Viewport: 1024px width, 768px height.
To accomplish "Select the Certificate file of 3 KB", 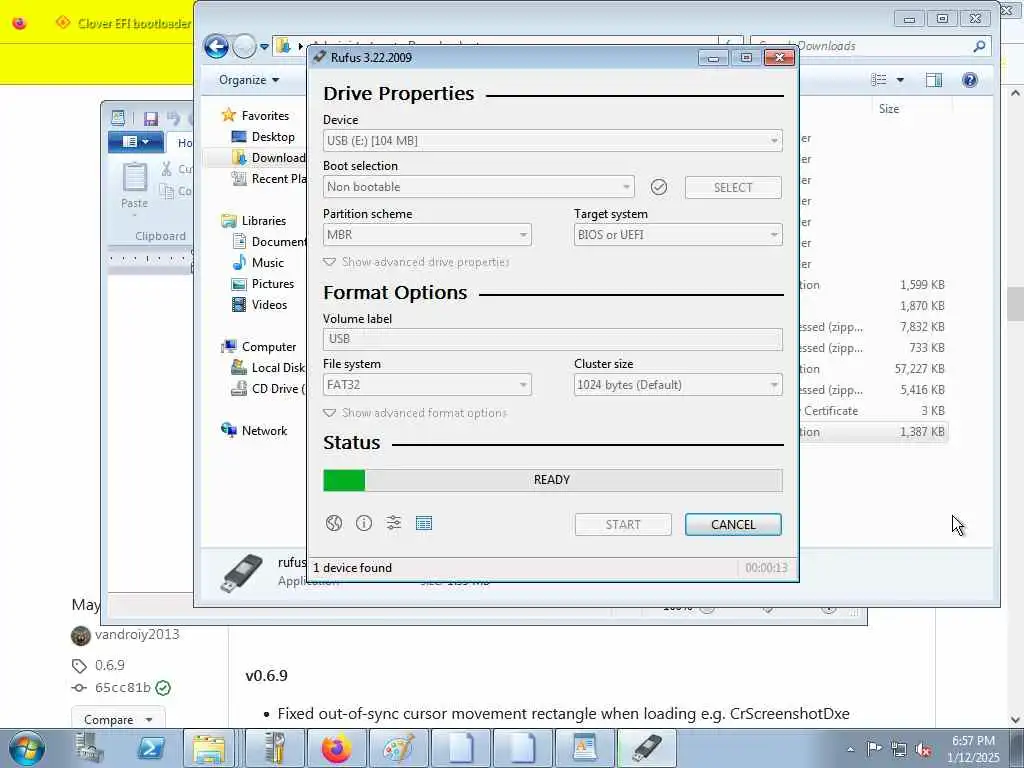I will coord(872,411).
